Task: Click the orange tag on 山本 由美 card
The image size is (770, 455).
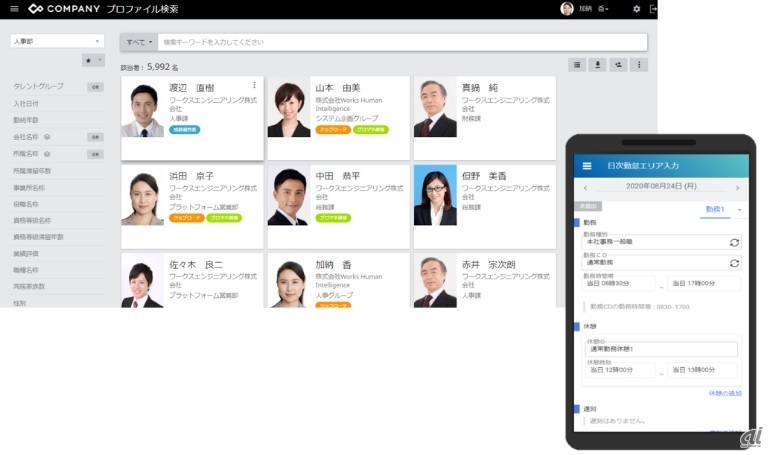Action: click(333, 130)
